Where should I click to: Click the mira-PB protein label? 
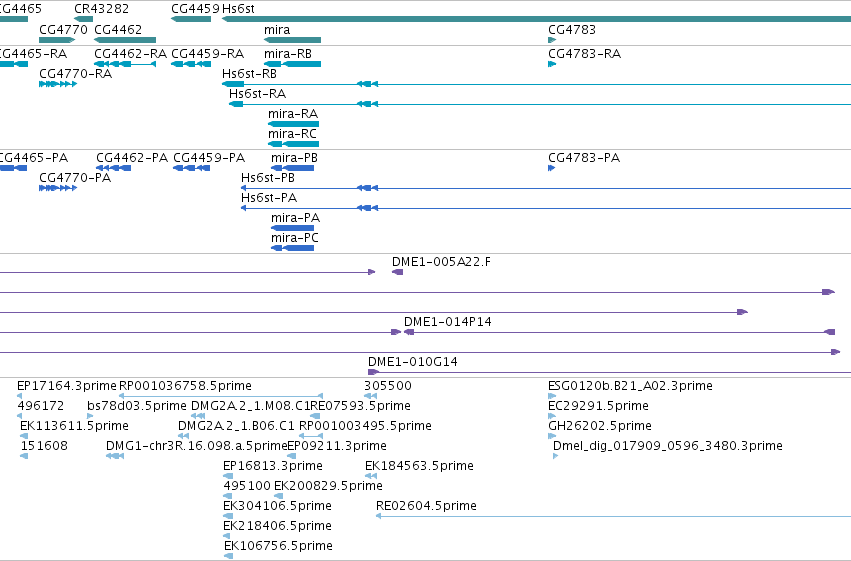point(294,157)
